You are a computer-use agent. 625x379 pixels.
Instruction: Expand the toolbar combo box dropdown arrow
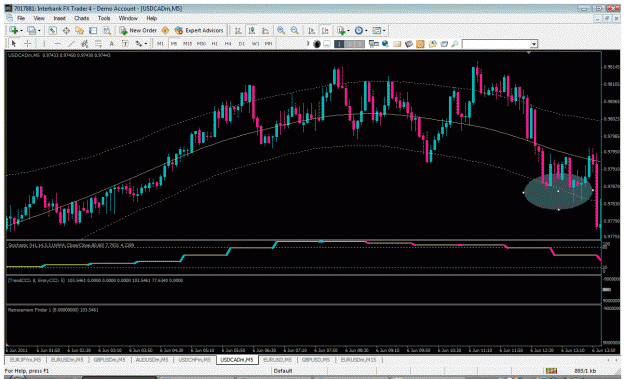point(534,44)
